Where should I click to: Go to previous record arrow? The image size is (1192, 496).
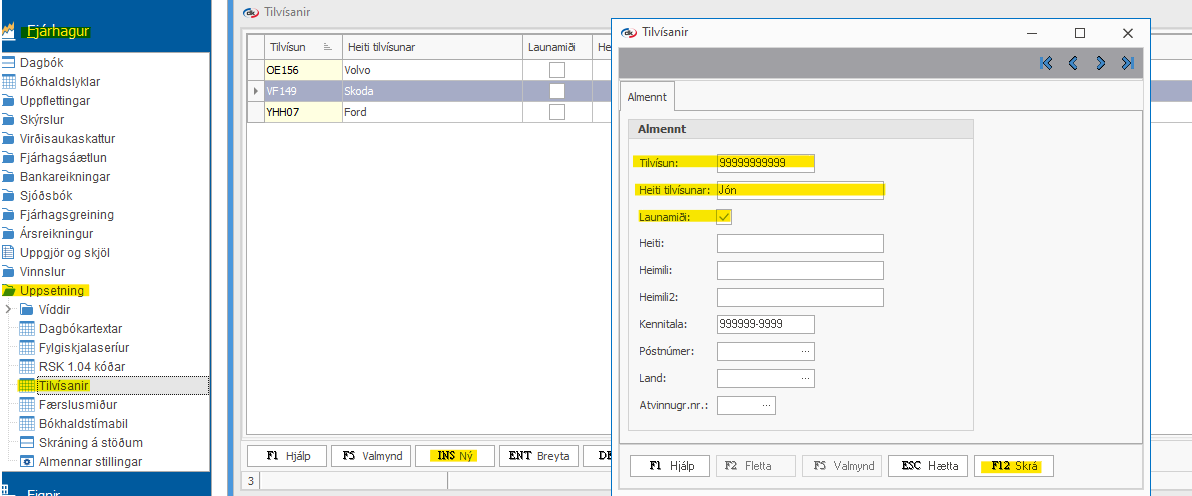(1073, 63)
